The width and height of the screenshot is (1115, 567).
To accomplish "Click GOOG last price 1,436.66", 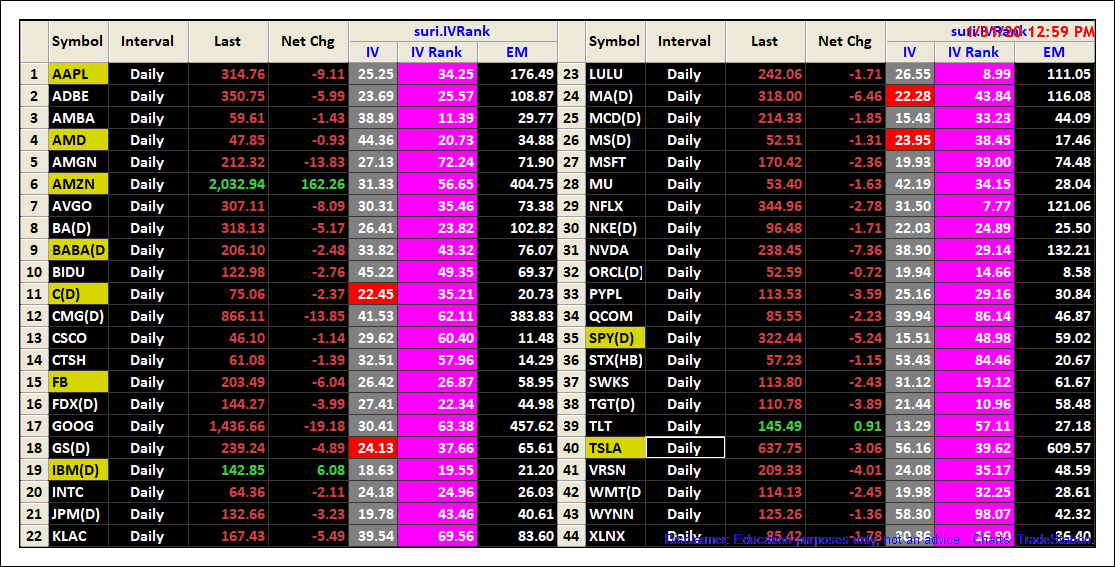I will pyautogui.click(x=228, y=427).
